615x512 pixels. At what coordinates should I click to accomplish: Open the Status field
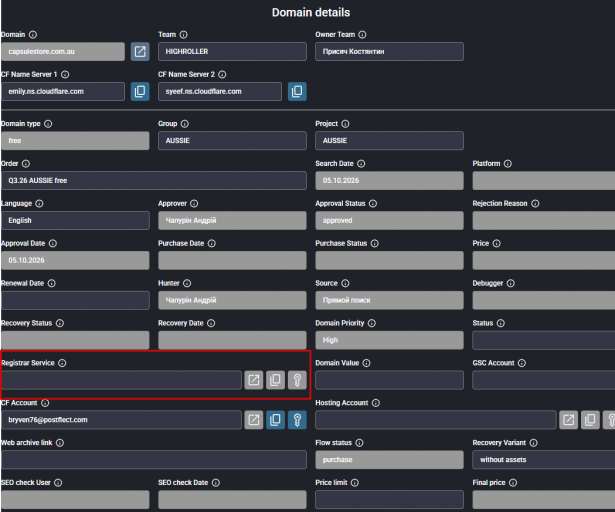(544, 340)
